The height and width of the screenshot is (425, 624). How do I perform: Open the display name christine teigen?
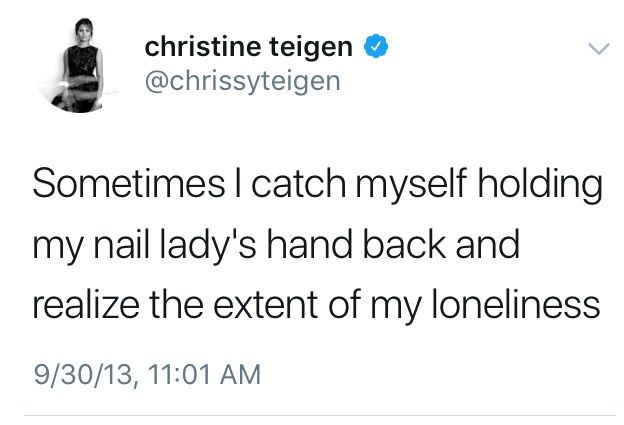(248, 47)
